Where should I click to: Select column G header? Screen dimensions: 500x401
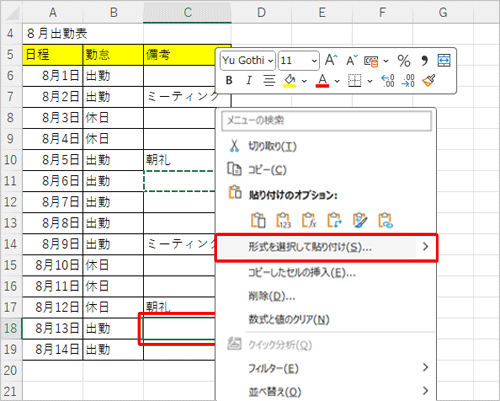pyautogui.click(x=443, y=12)
